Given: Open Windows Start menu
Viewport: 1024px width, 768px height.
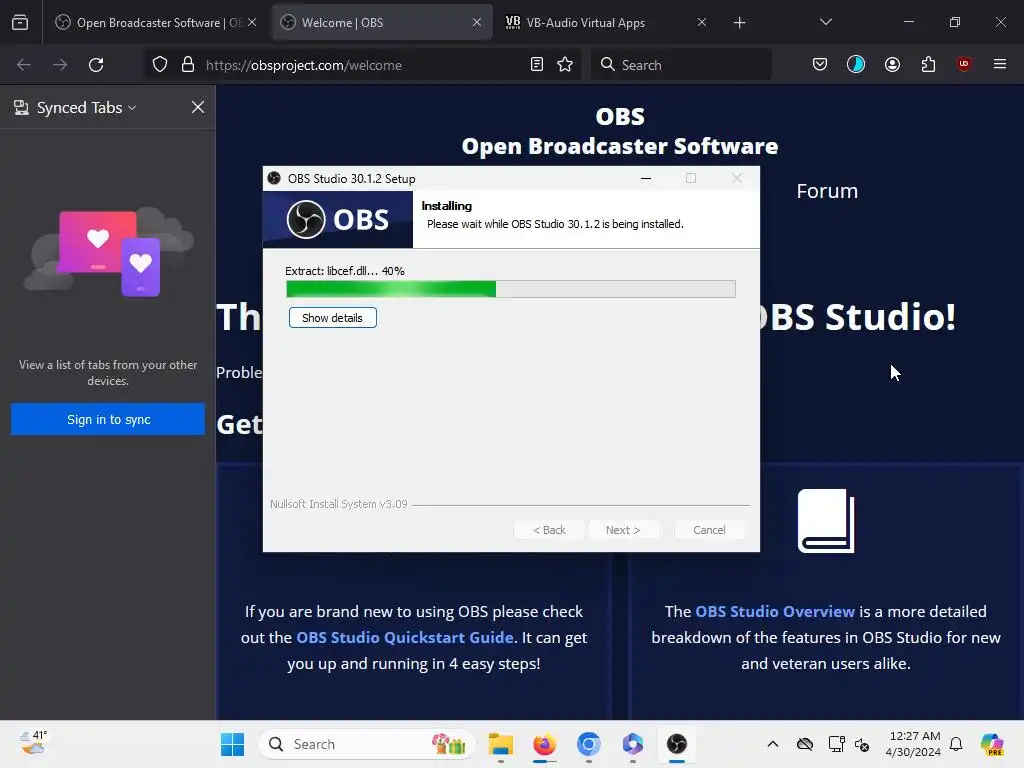Looking at the screenshot, I should click(232, 744).
